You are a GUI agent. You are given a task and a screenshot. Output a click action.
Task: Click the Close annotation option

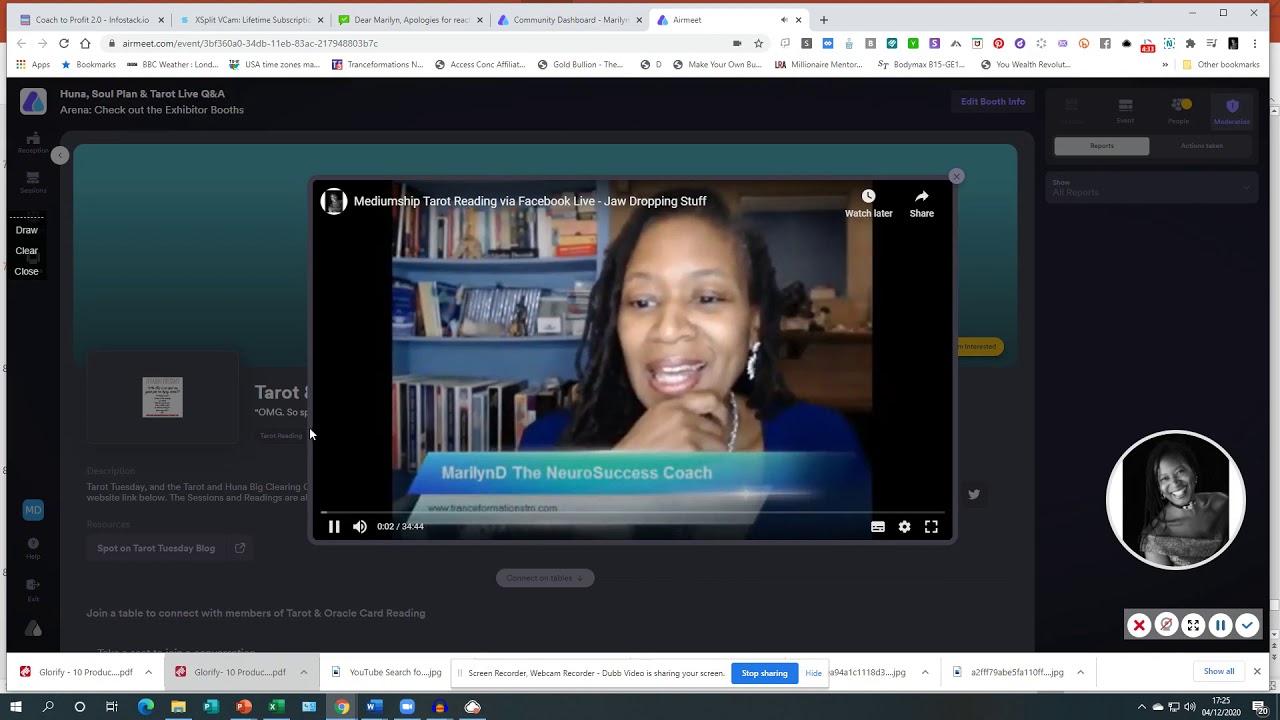pyautogui.click(x=26, y=271)
